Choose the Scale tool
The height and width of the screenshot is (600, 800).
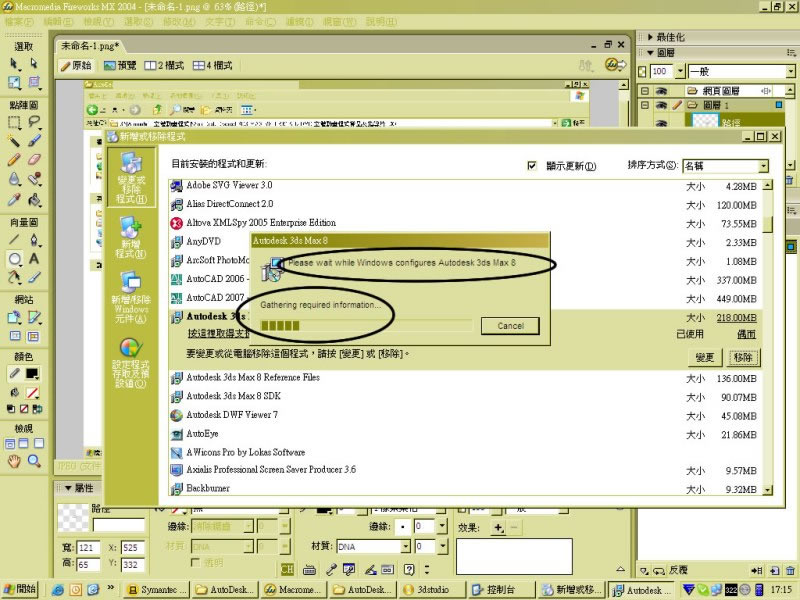14,83
